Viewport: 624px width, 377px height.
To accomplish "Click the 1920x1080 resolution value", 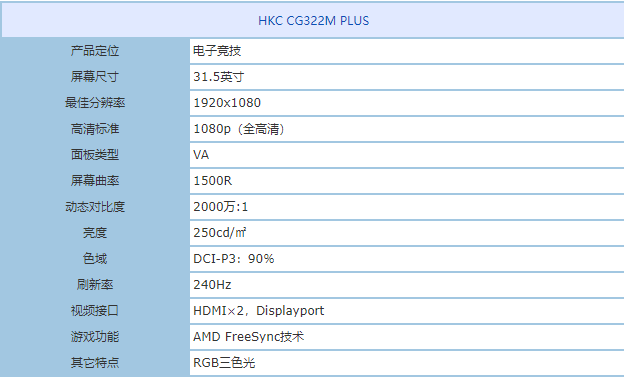I will pos(227,103).
